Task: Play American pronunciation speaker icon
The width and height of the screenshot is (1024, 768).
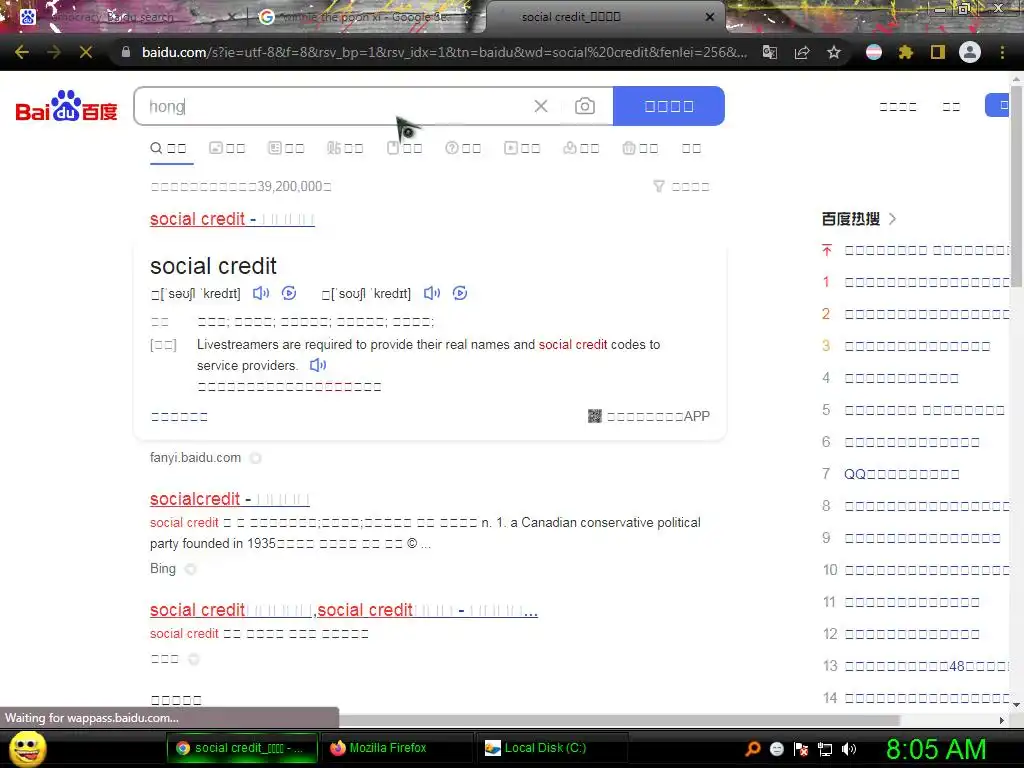Action: tap(432, 293)
